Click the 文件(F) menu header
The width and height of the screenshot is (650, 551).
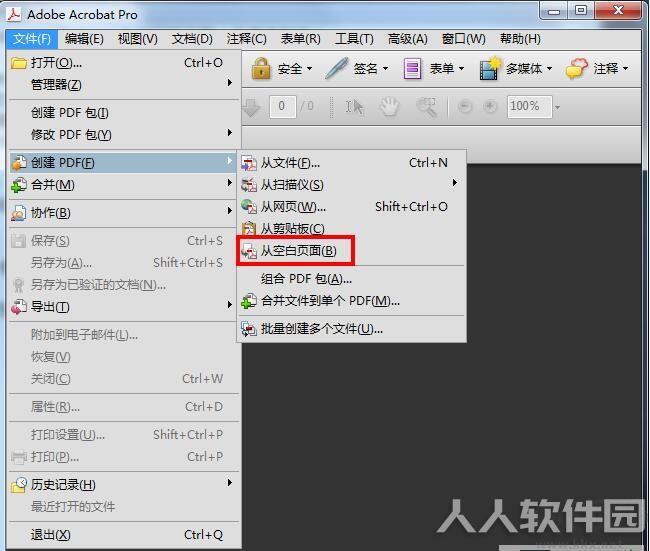(x=32, y=39)
